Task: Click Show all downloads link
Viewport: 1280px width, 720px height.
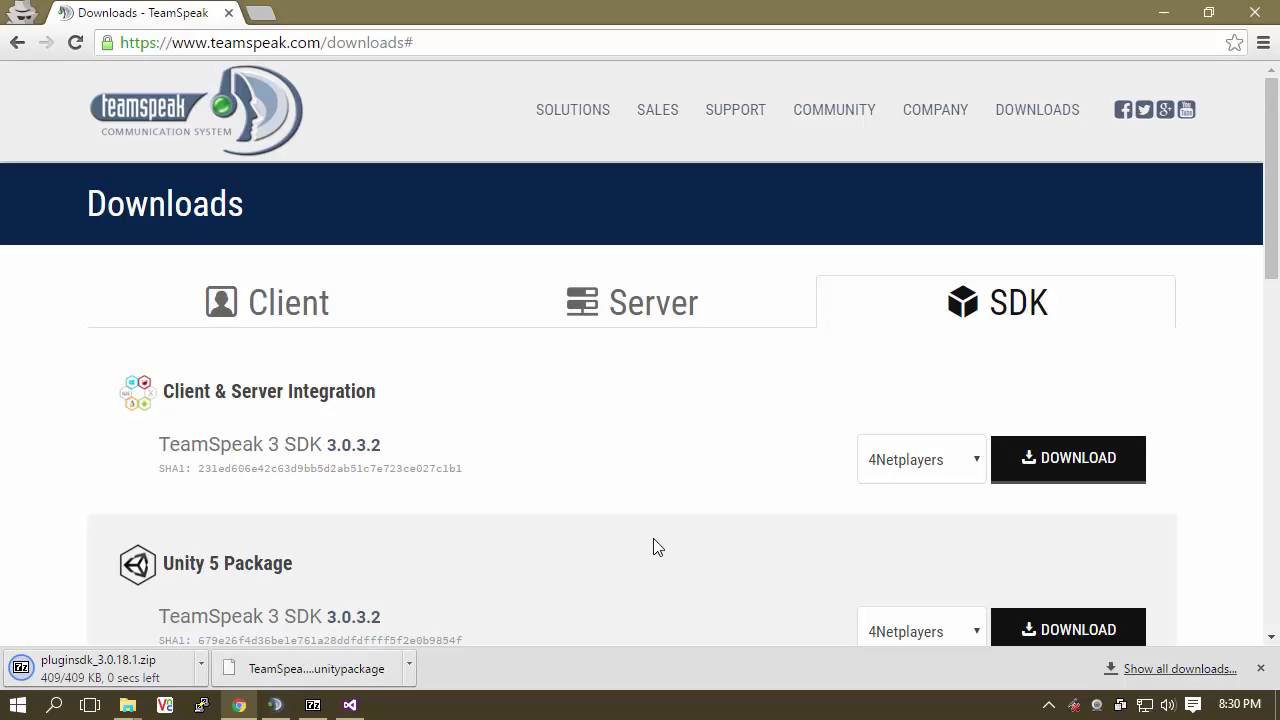Action: 1180,669
